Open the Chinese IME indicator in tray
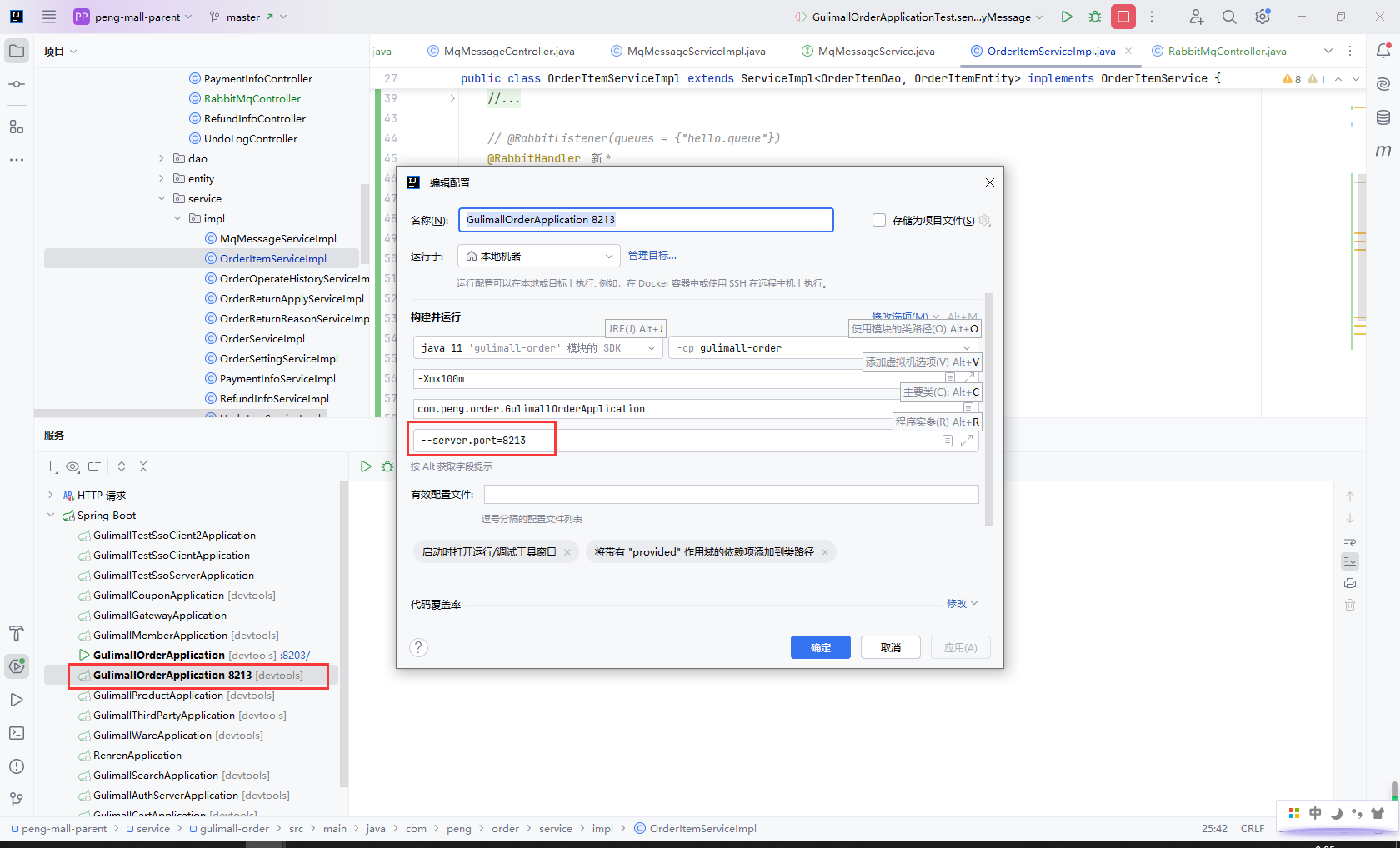The image size is (1400, 848). pyautogui.click(x=1315, y=813)
